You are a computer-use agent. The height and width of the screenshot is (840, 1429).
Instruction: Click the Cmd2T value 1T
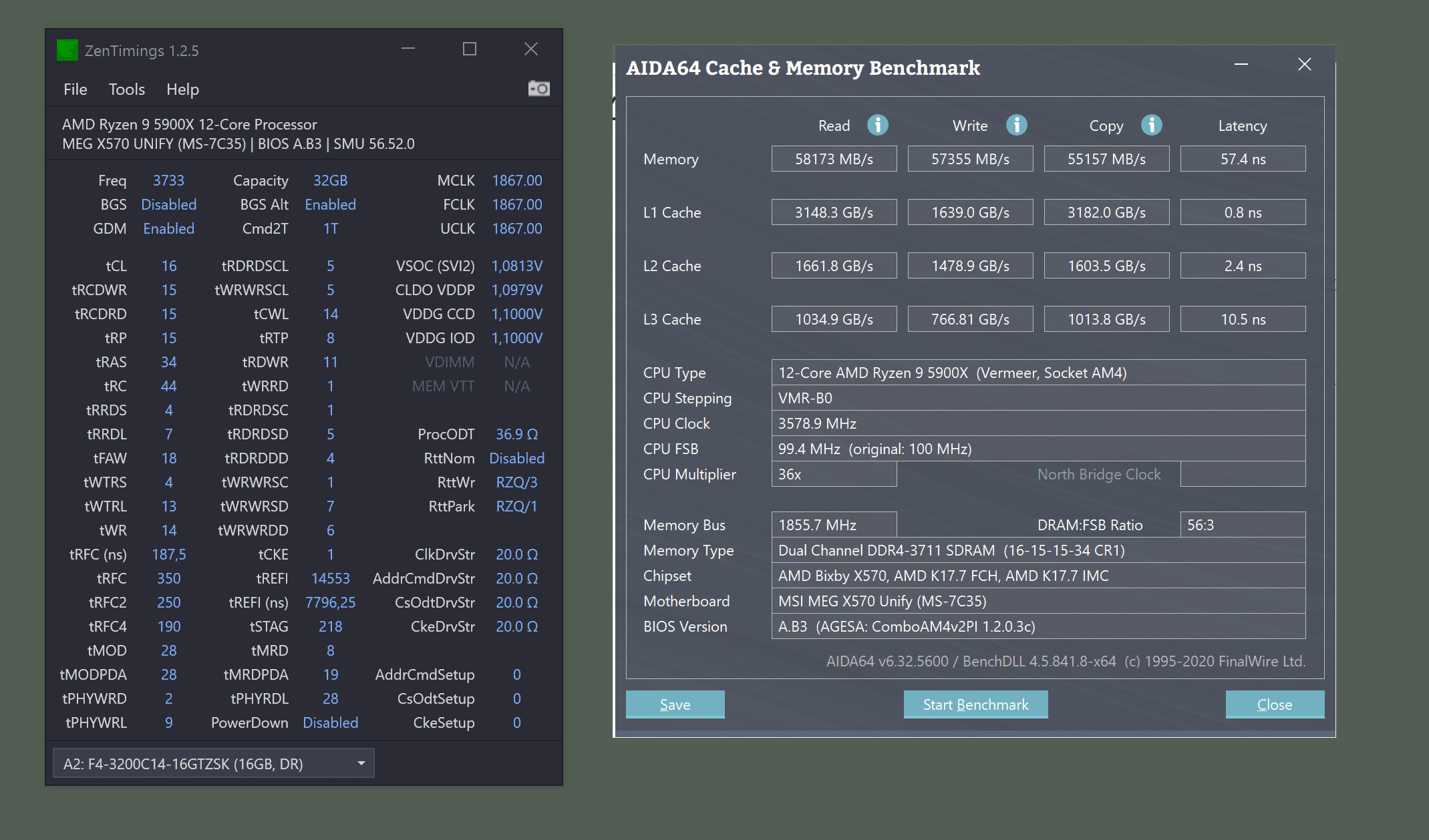330,228
